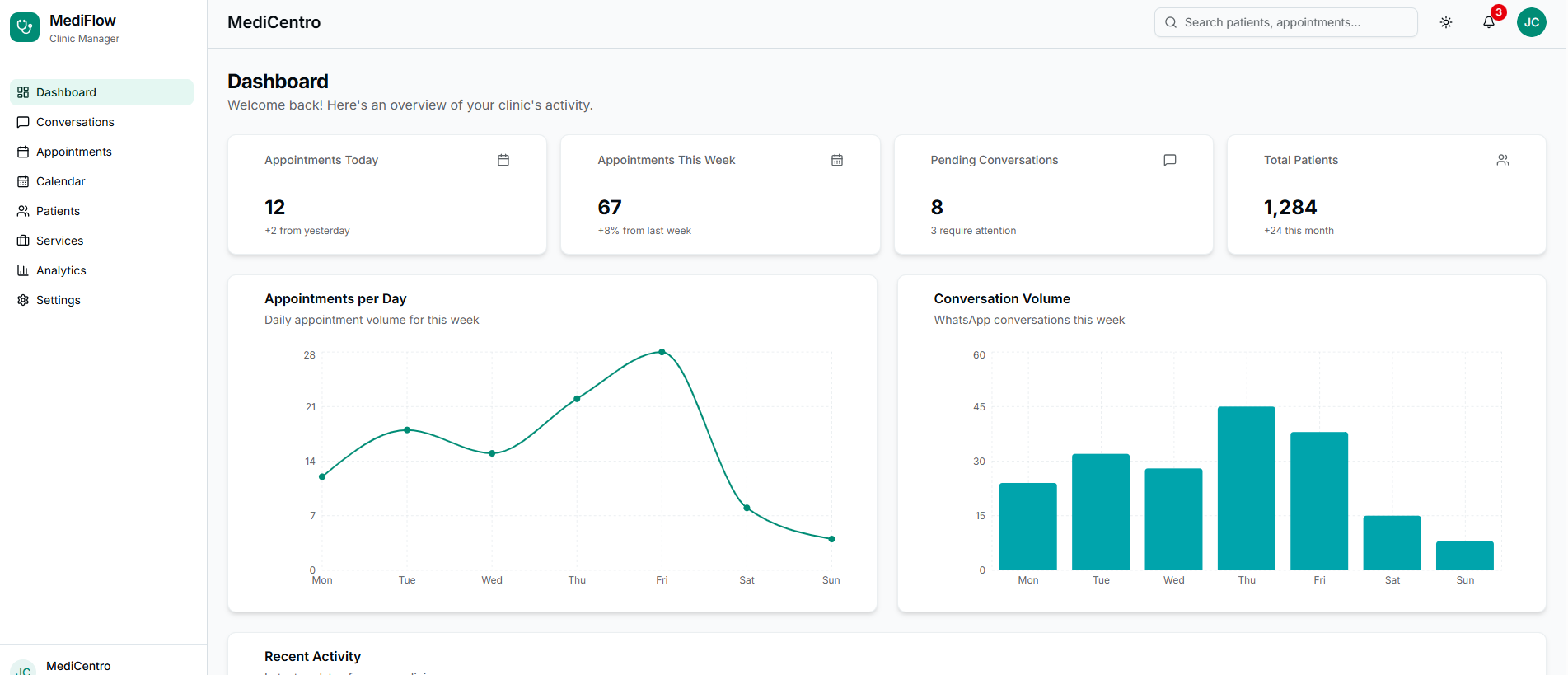Open notifications bell icon
The image size is (1568, 675).
click(x=1489, y=22)
